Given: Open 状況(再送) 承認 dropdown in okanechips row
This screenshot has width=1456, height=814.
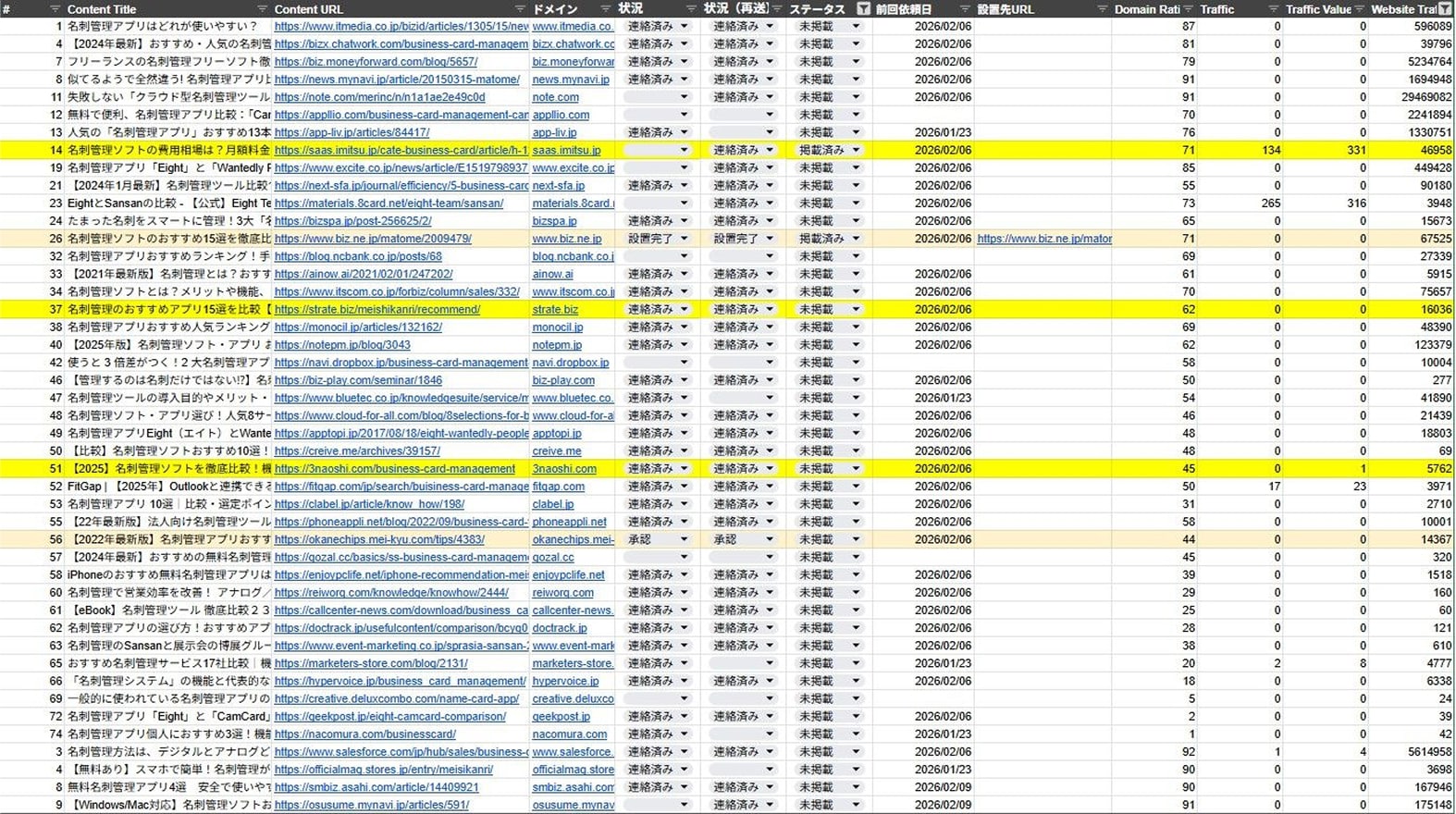Looking at the screenshot, I should [x=770, y=539].
